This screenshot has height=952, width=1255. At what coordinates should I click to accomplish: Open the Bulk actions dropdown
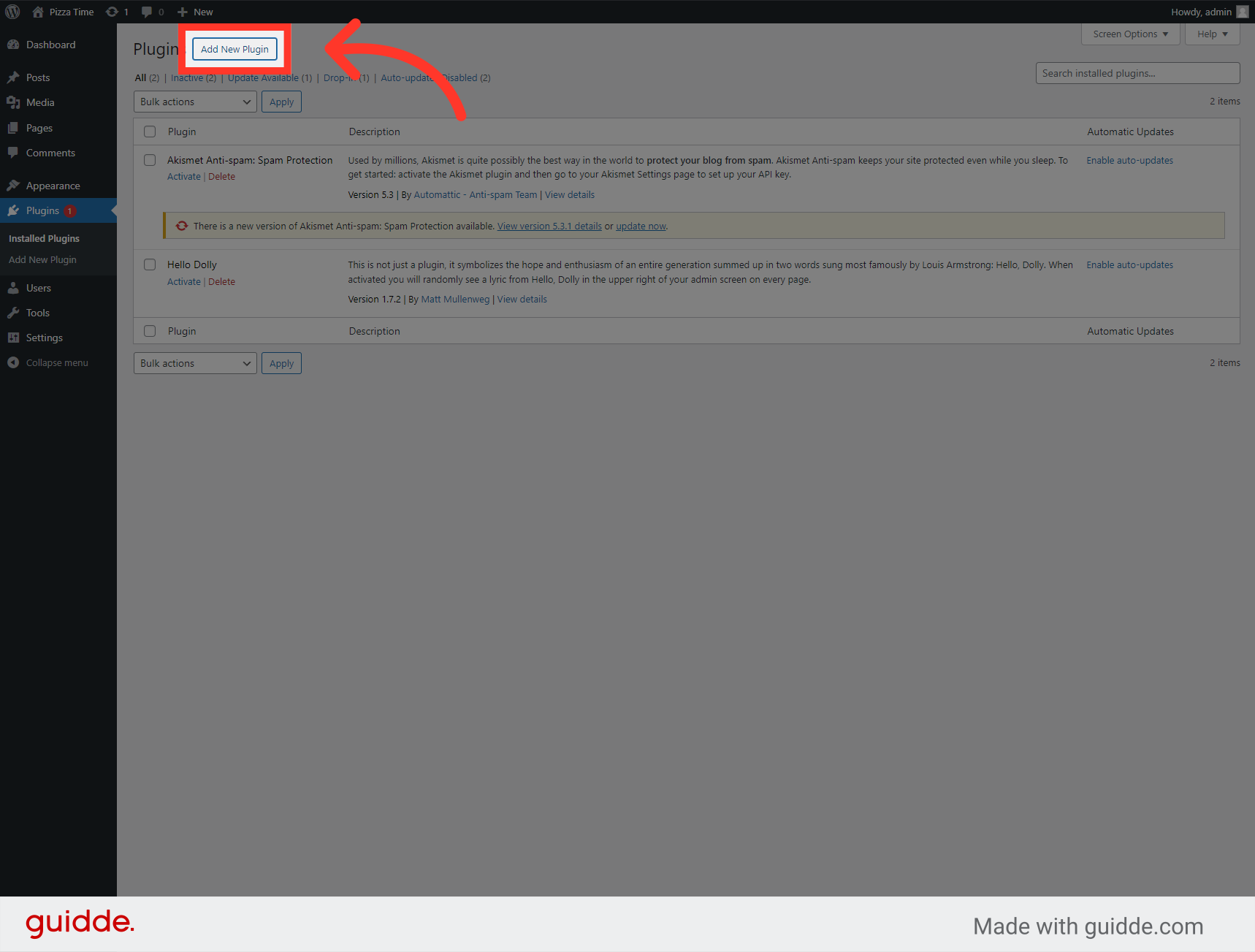194,102
